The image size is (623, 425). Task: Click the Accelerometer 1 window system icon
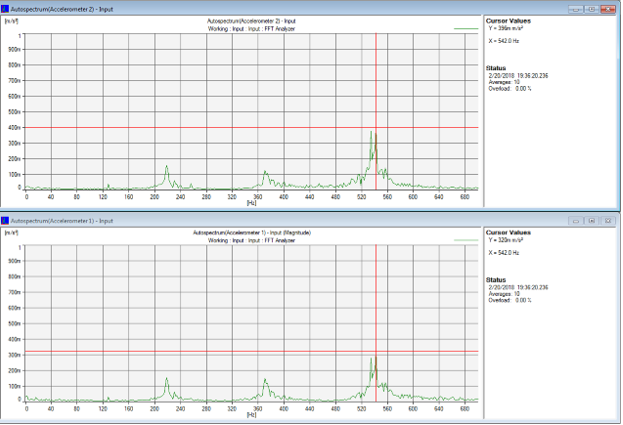[6, 220]
